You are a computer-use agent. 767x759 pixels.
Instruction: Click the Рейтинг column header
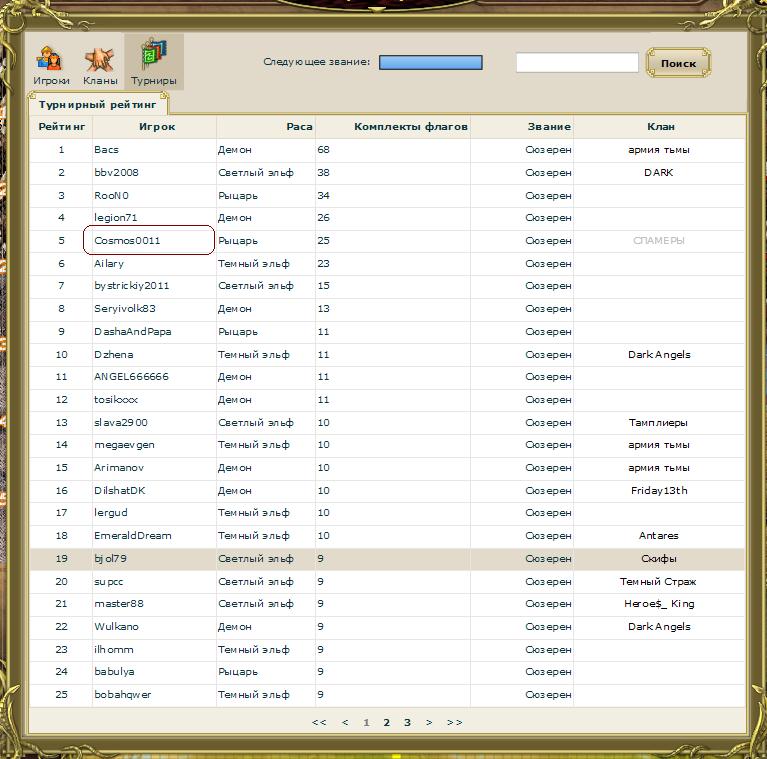pos(61,127)
